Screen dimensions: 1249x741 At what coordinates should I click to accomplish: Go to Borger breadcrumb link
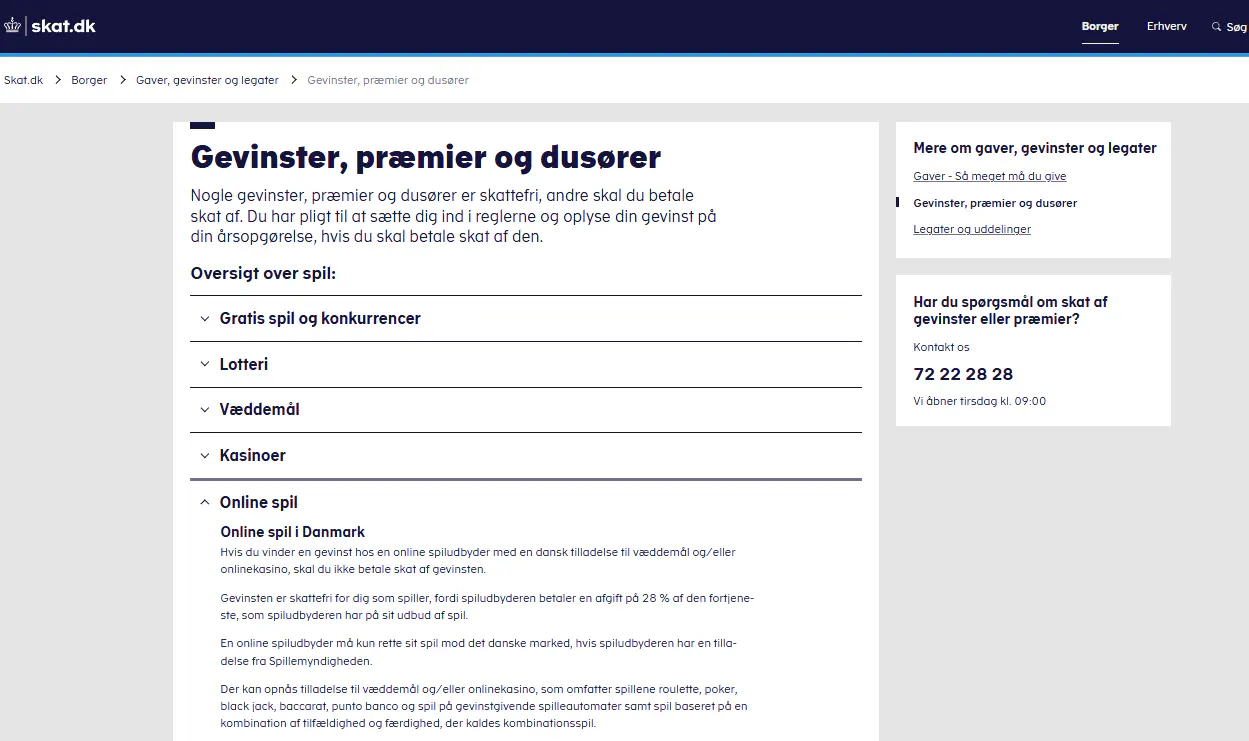[89, 80]
